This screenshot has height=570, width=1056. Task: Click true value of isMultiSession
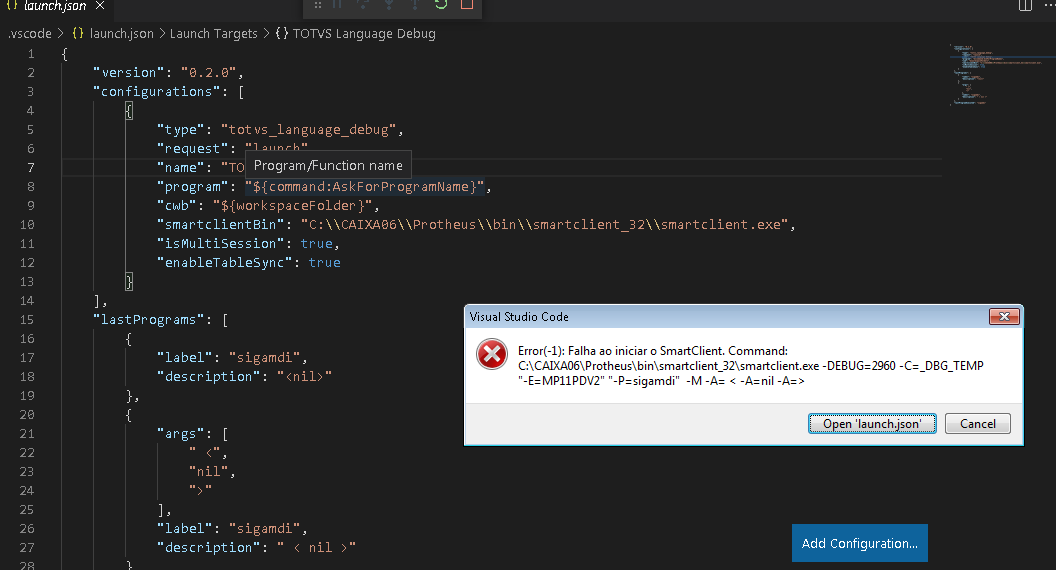point(317,243)
